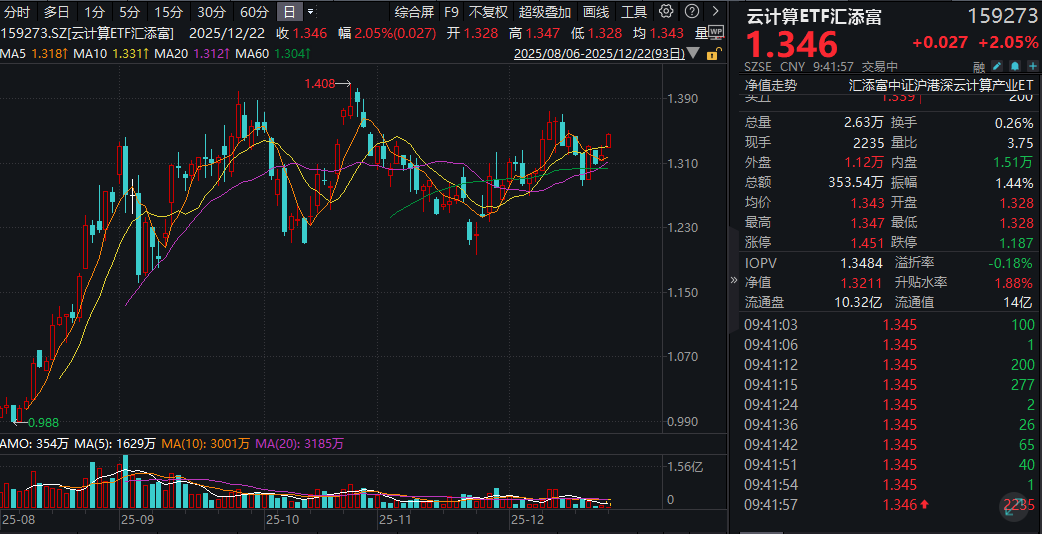Switch to 分时 intraday tab
This screenshot has width=1042, height=534.
point(17,12)
